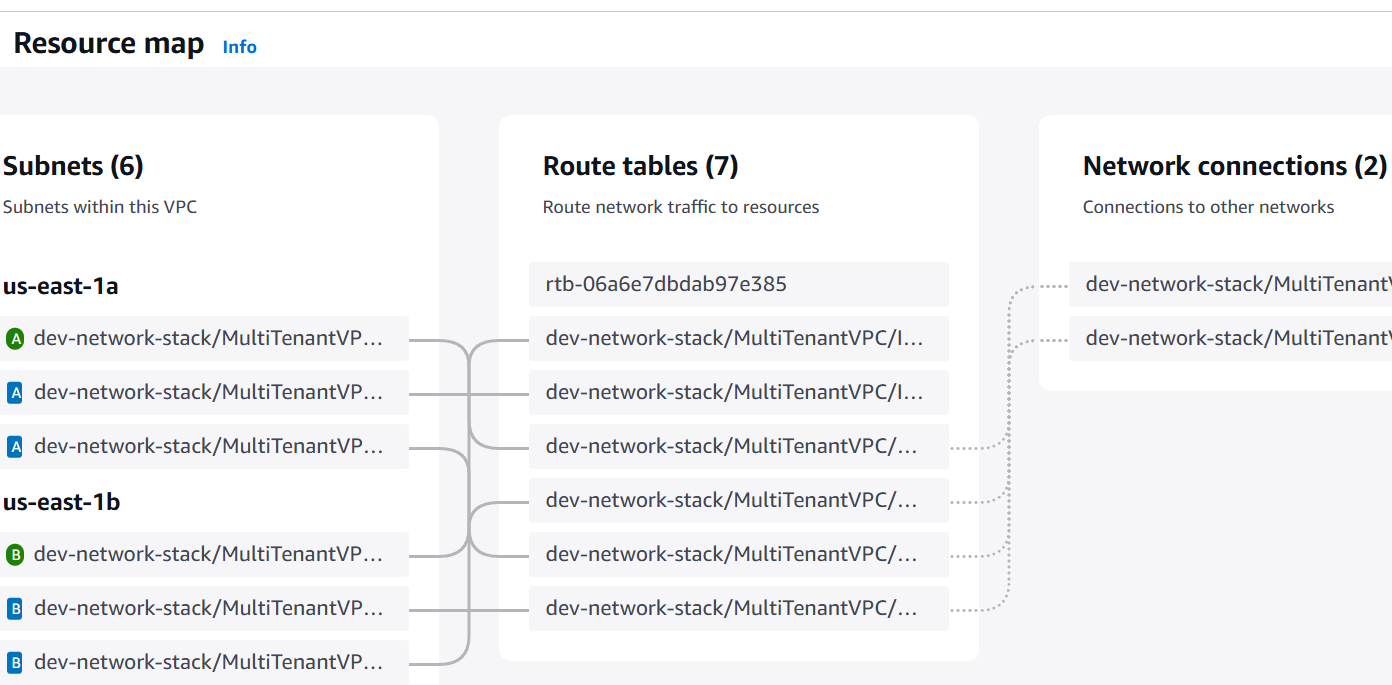Select the first network connection entry
Screen dimensions: 1392x685
coord(1230,284)
